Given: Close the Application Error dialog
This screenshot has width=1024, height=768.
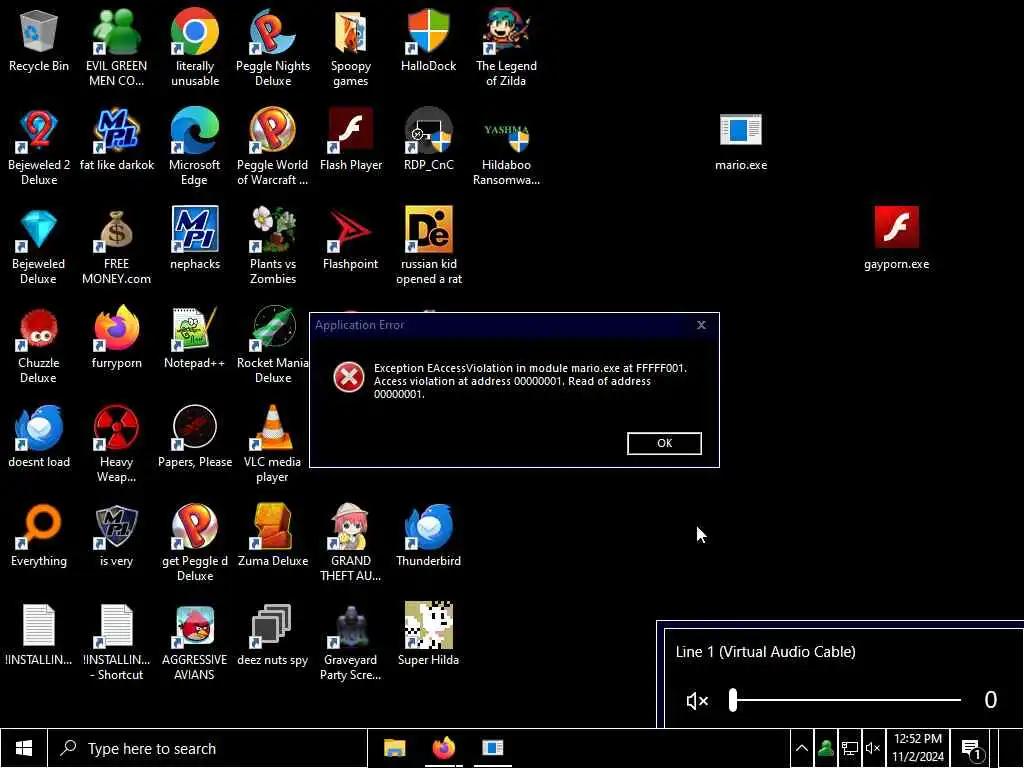Looking at the screenshot, I should click(701, 325).
